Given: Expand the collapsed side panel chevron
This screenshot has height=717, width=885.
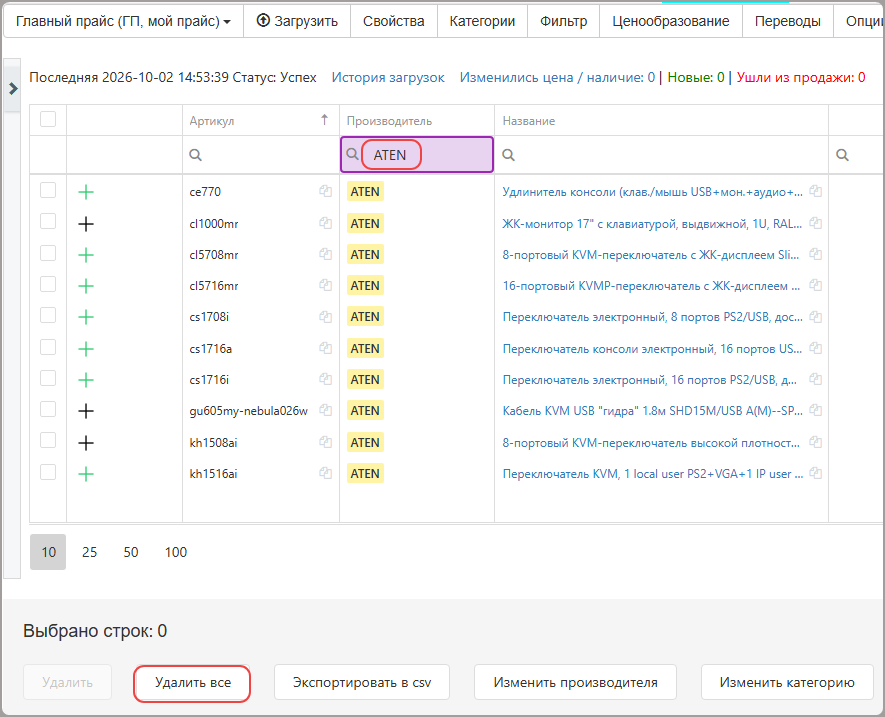Looking at the screenshot, I should pyautogui.click(x=13, y=89).
